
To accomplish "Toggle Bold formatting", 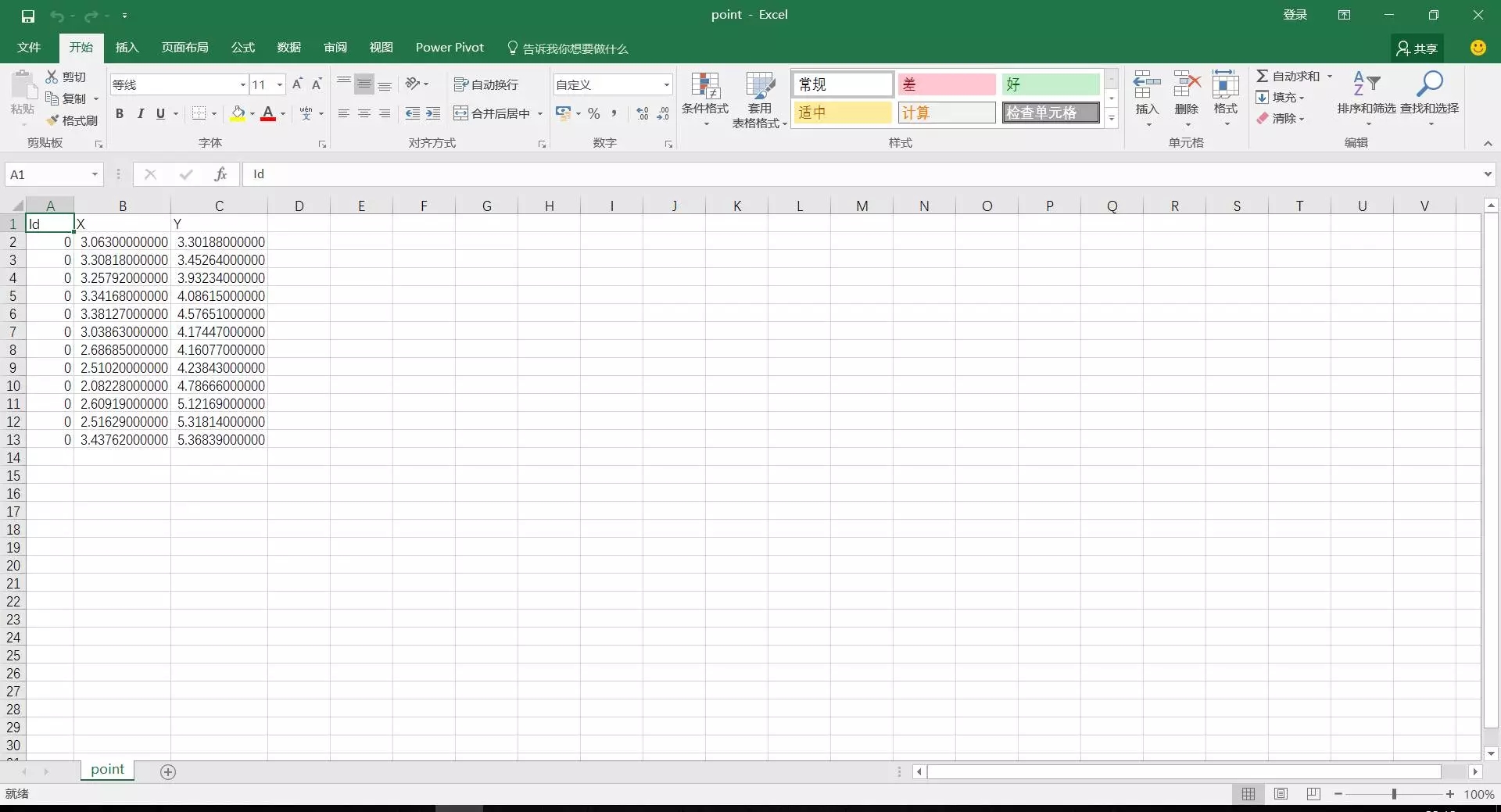I will 120,114.
